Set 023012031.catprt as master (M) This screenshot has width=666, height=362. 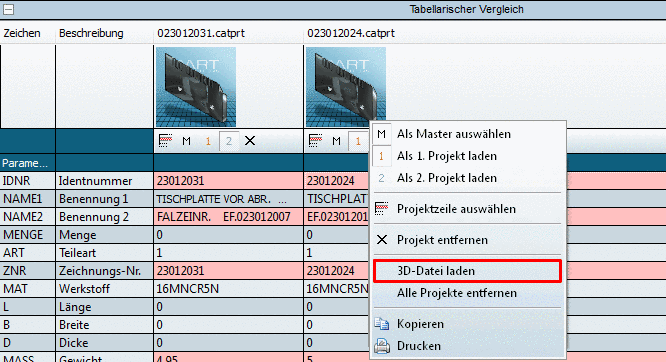(x=186, y=141)
